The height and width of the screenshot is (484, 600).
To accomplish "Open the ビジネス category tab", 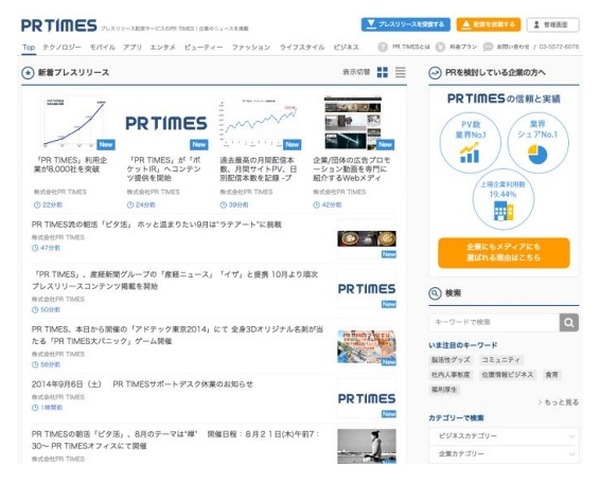I will (346, 47).
